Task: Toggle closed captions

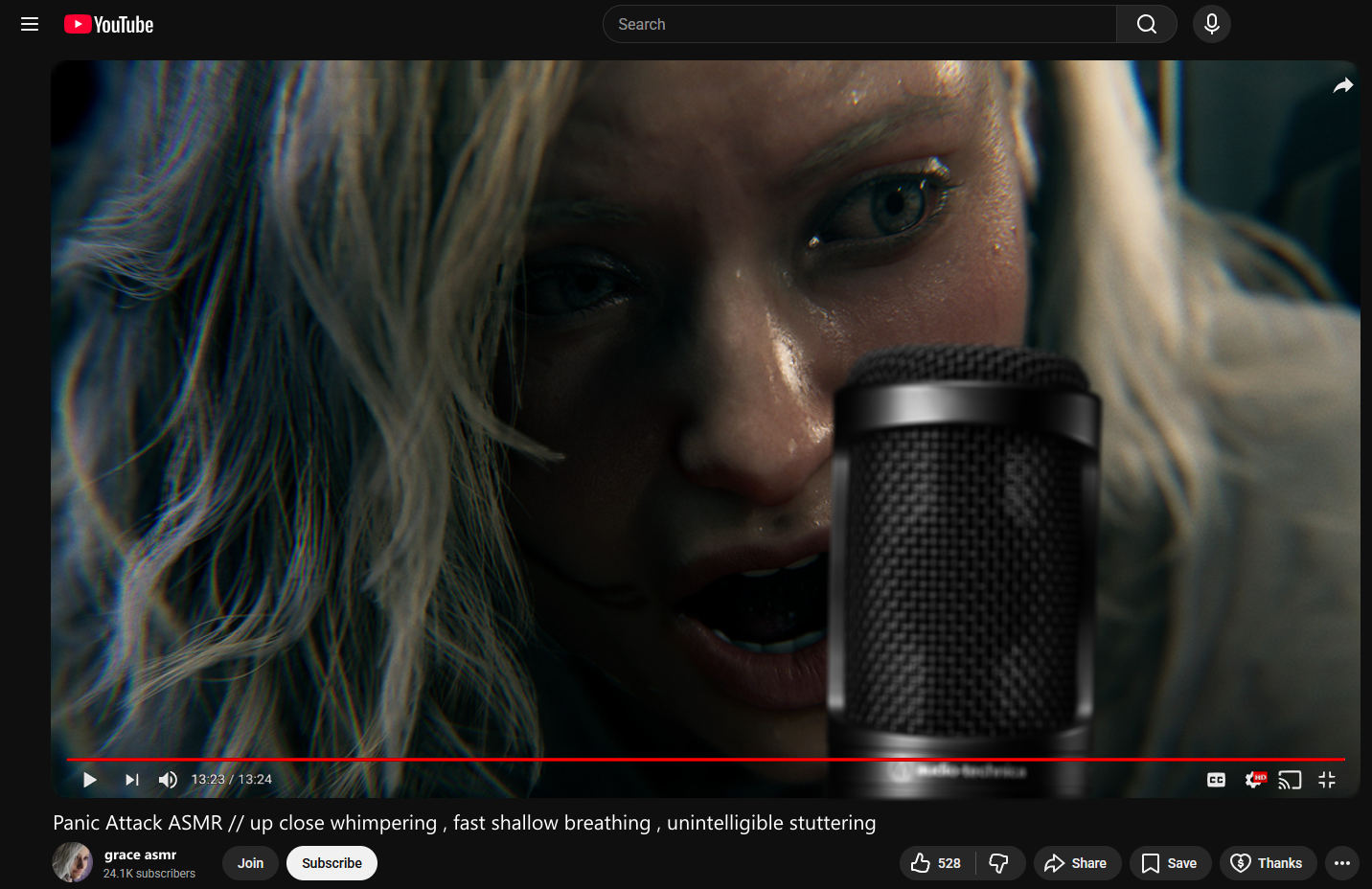Action: coord(1217,780)
